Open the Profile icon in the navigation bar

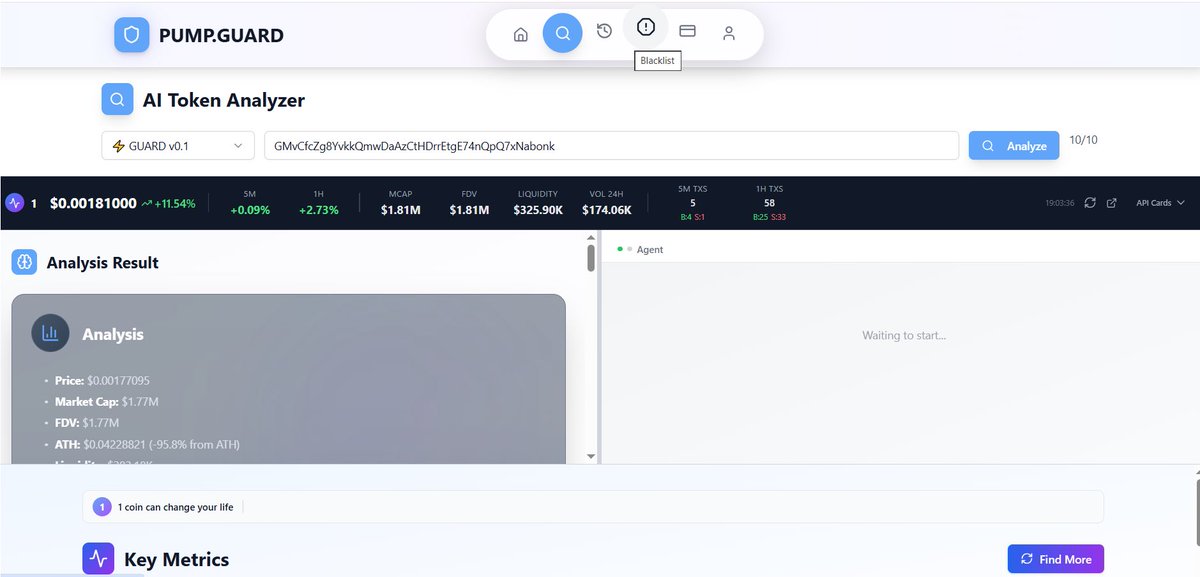(729, 32)
